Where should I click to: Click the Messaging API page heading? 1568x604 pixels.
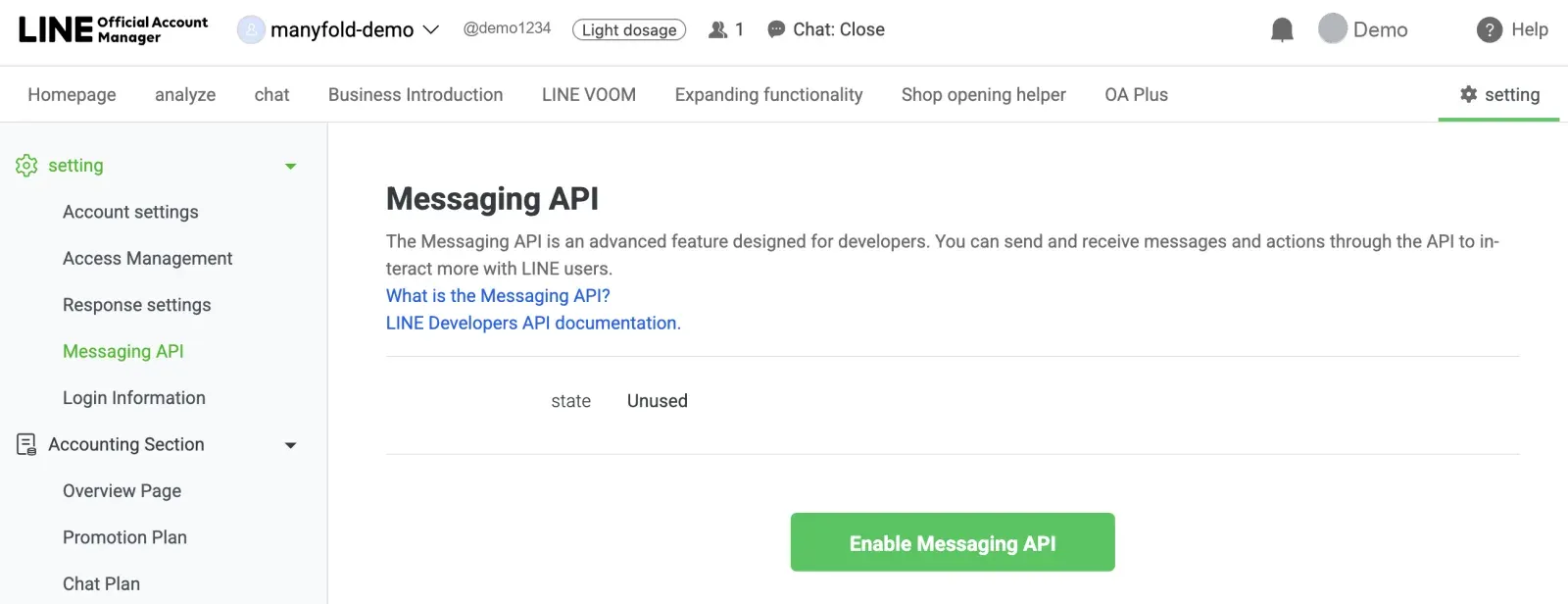pos(492,199)
